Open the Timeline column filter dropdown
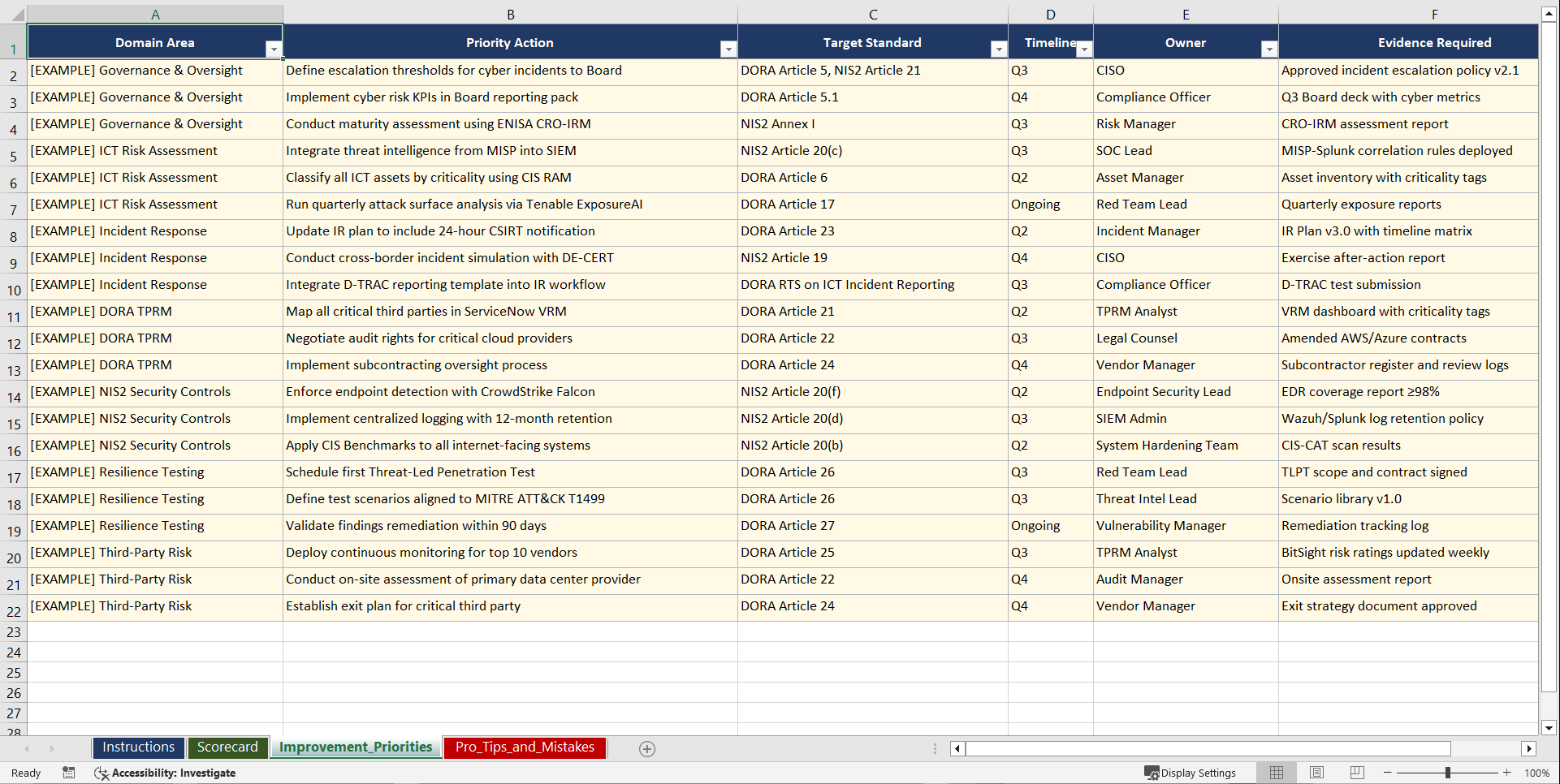Screen dimensions: 1560x784 1084,49
